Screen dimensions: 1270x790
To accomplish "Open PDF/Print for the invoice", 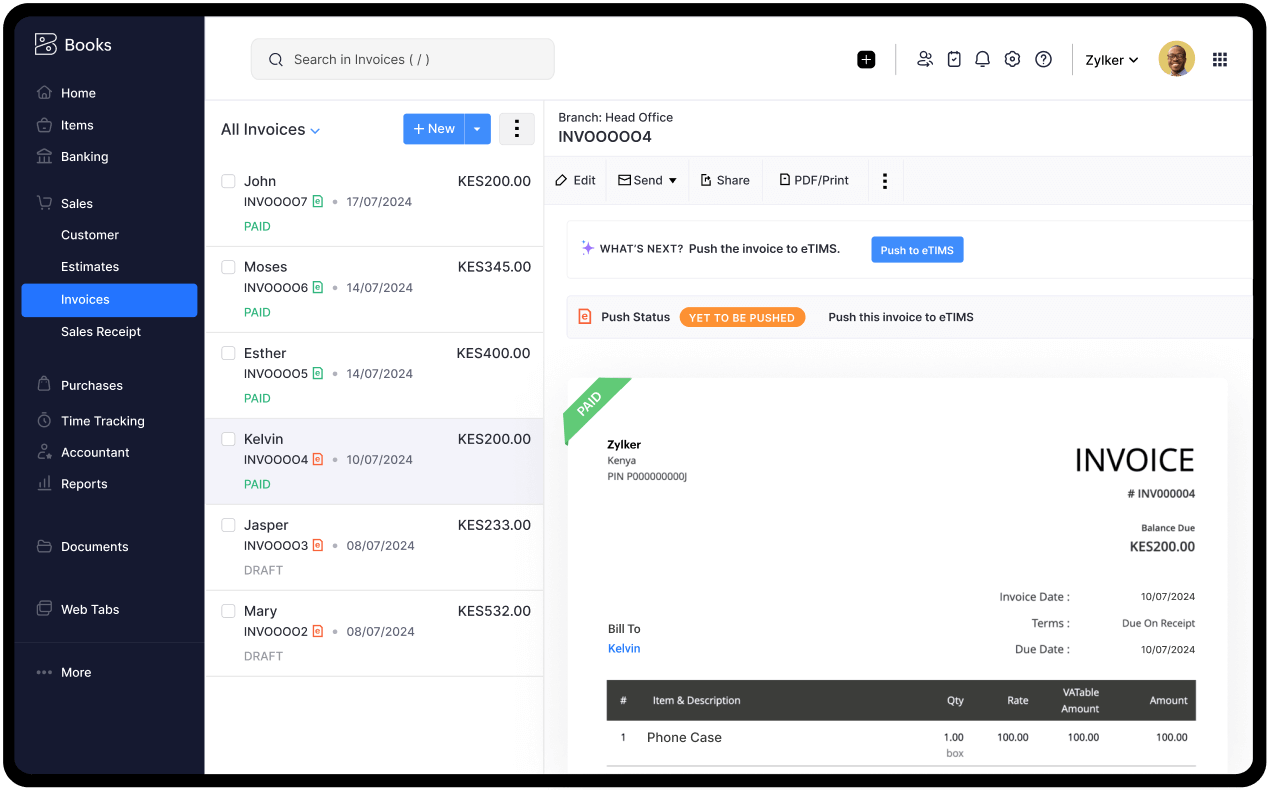I will (x=813, y=180).
